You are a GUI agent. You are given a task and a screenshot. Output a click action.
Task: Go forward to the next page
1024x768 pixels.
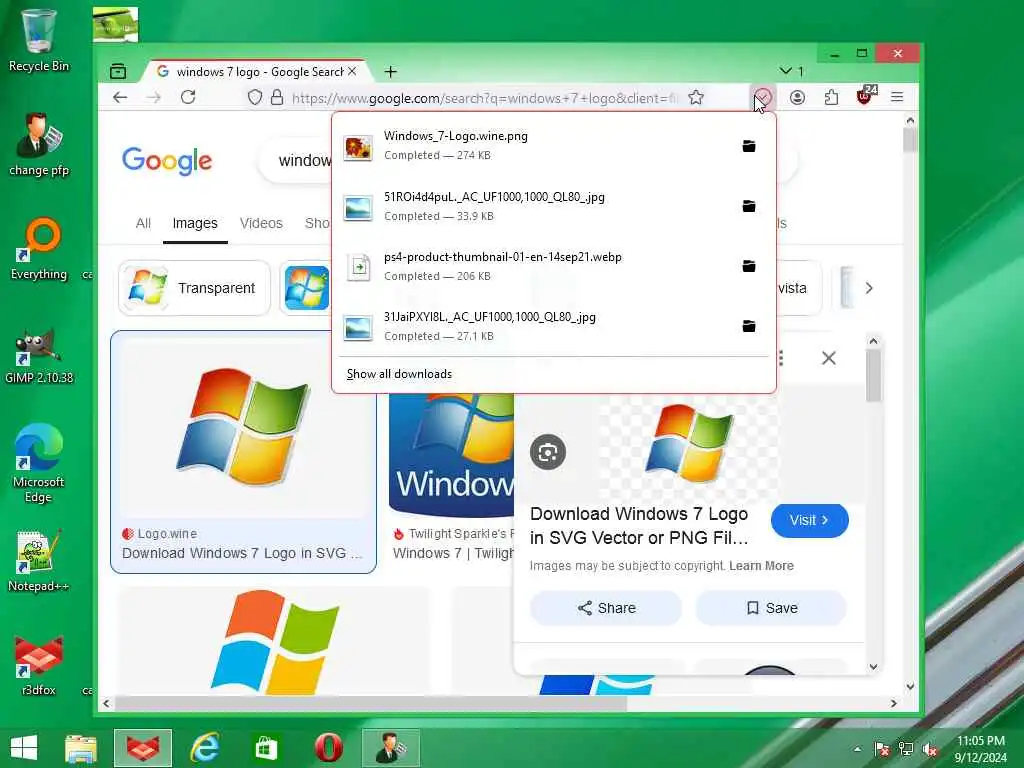(x=154, y=97)
